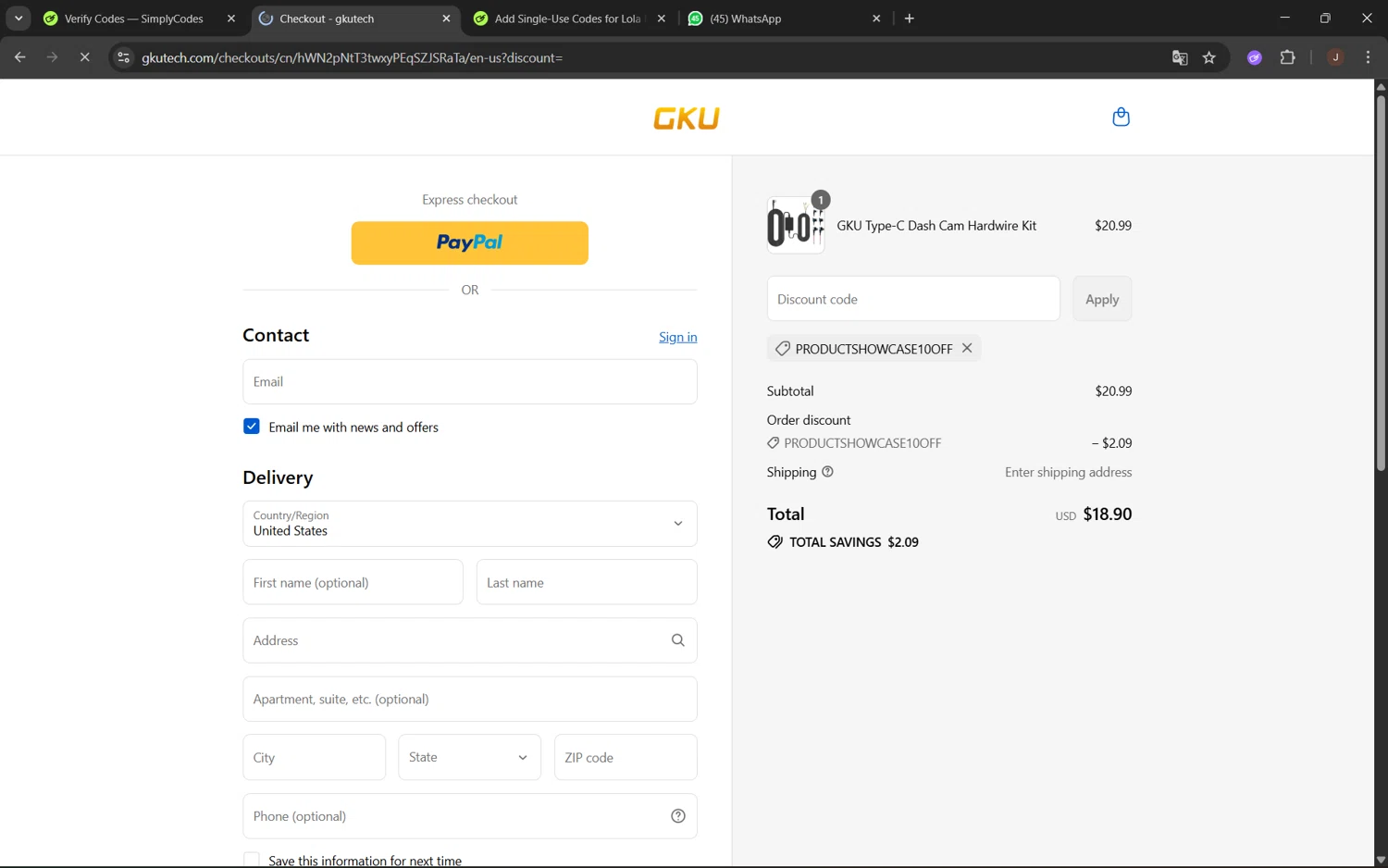Focus the Address input field
Screen dimensions: 1388x868
tap(470, 640)
